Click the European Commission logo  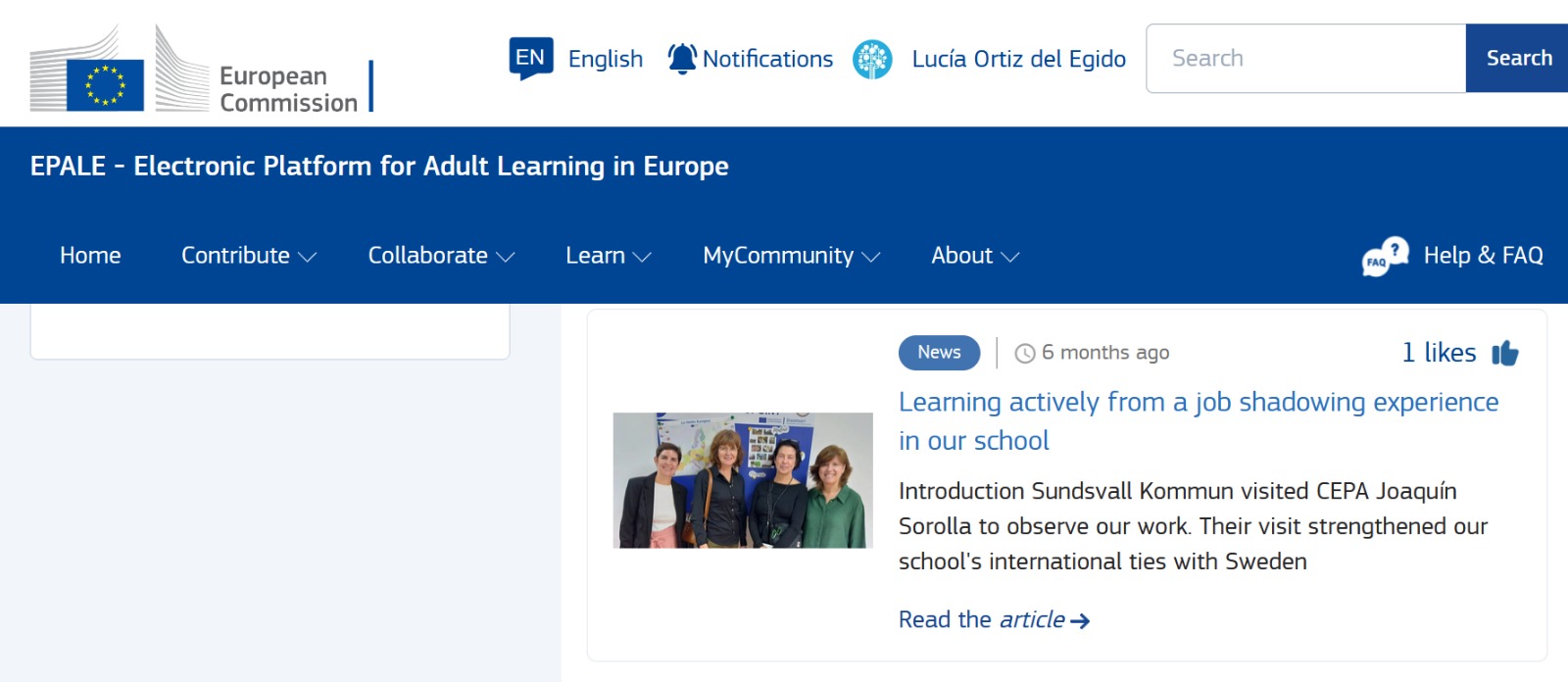point(194,71)
